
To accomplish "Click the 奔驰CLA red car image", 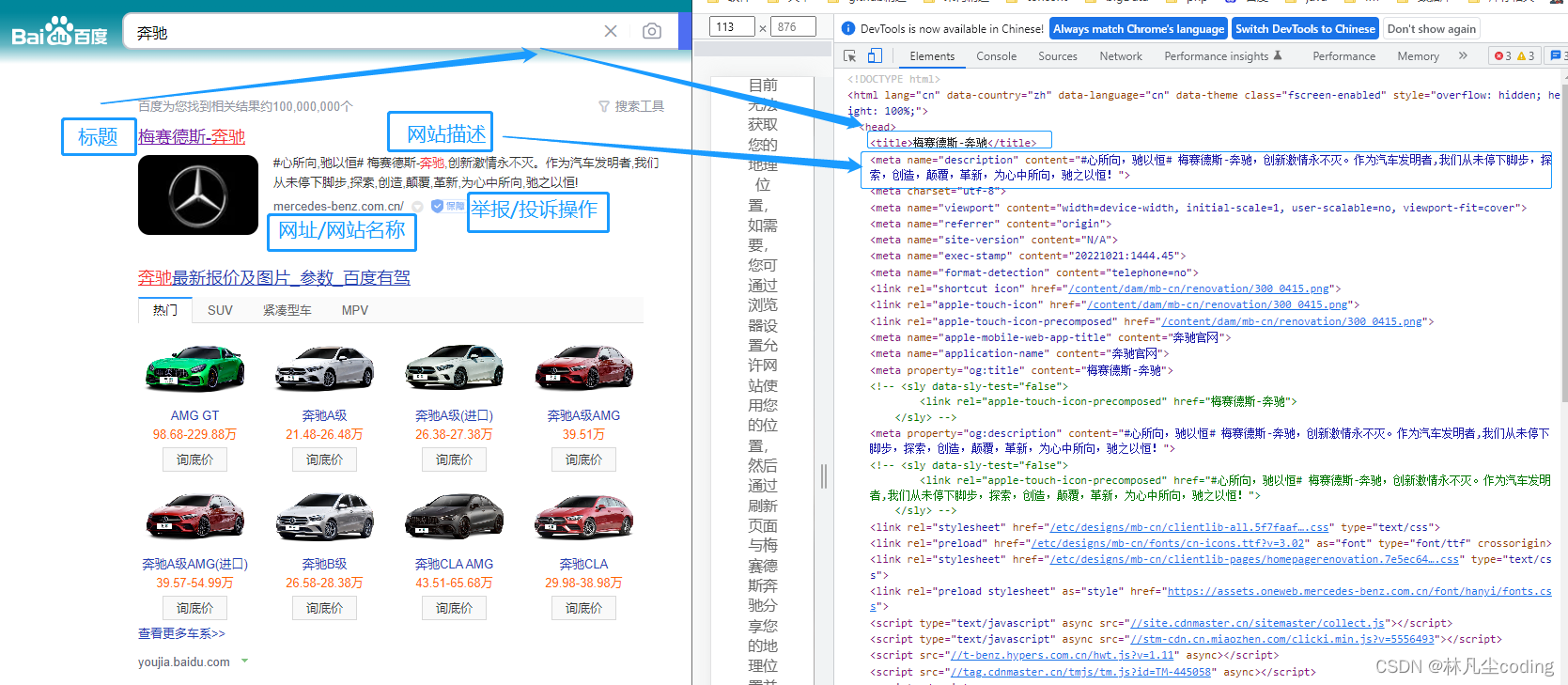I will 583,516.
